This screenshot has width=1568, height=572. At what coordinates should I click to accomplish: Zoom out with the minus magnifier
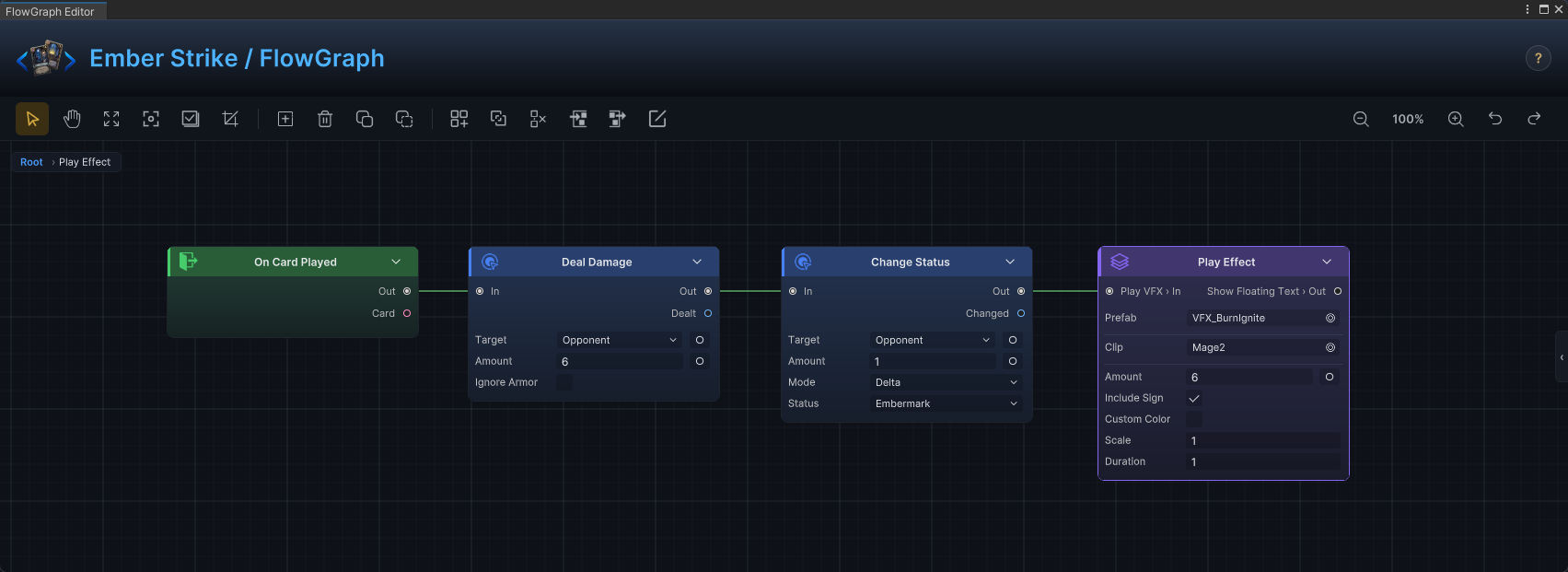(x=1361, y=119)
